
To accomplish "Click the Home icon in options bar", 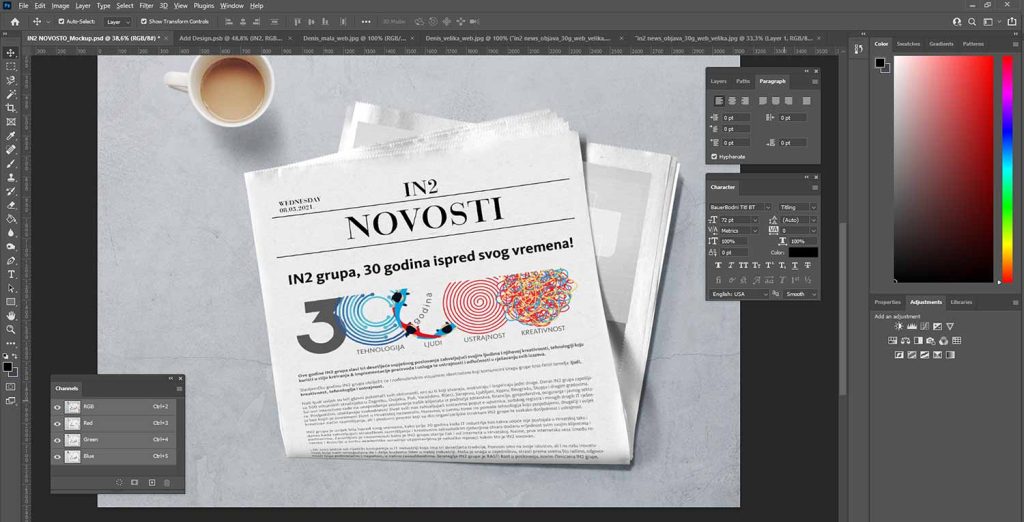I will click(x=15, y=21).
